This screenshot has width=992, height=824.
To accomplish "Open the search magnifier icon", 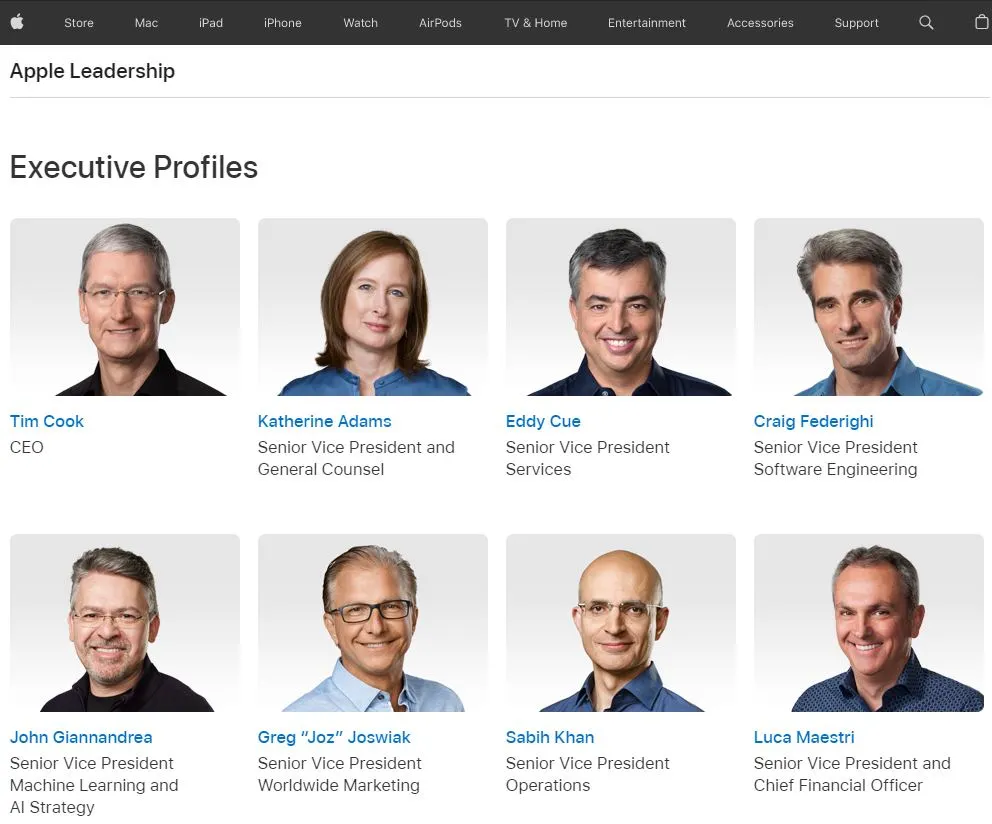I will click(926, 23).
